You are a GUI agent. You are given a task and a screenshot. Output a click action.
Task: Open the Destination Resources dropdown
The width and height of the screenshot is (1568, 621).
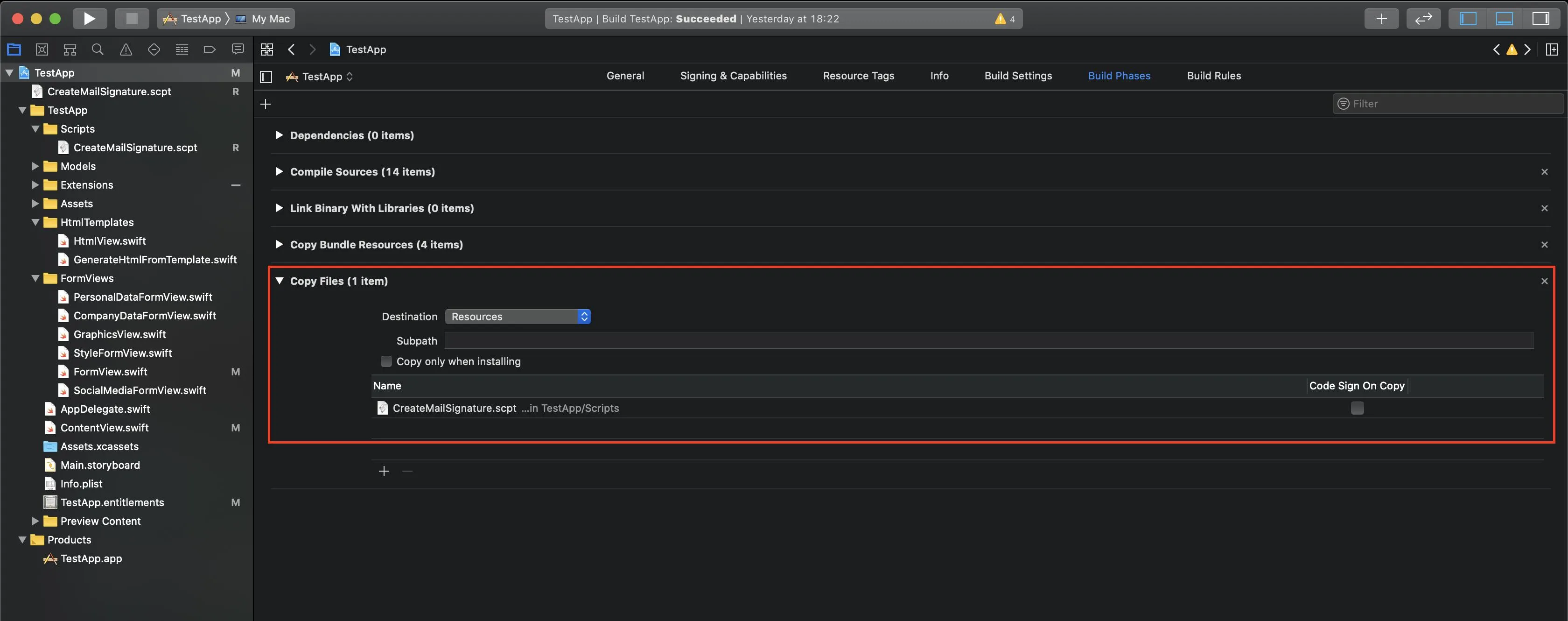coord(518,317)
